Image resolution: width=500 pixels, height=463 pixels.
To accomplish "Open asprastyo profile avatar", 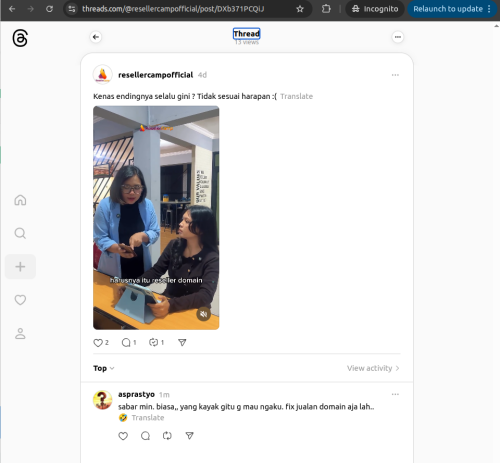I will click(x=102, y=400).
